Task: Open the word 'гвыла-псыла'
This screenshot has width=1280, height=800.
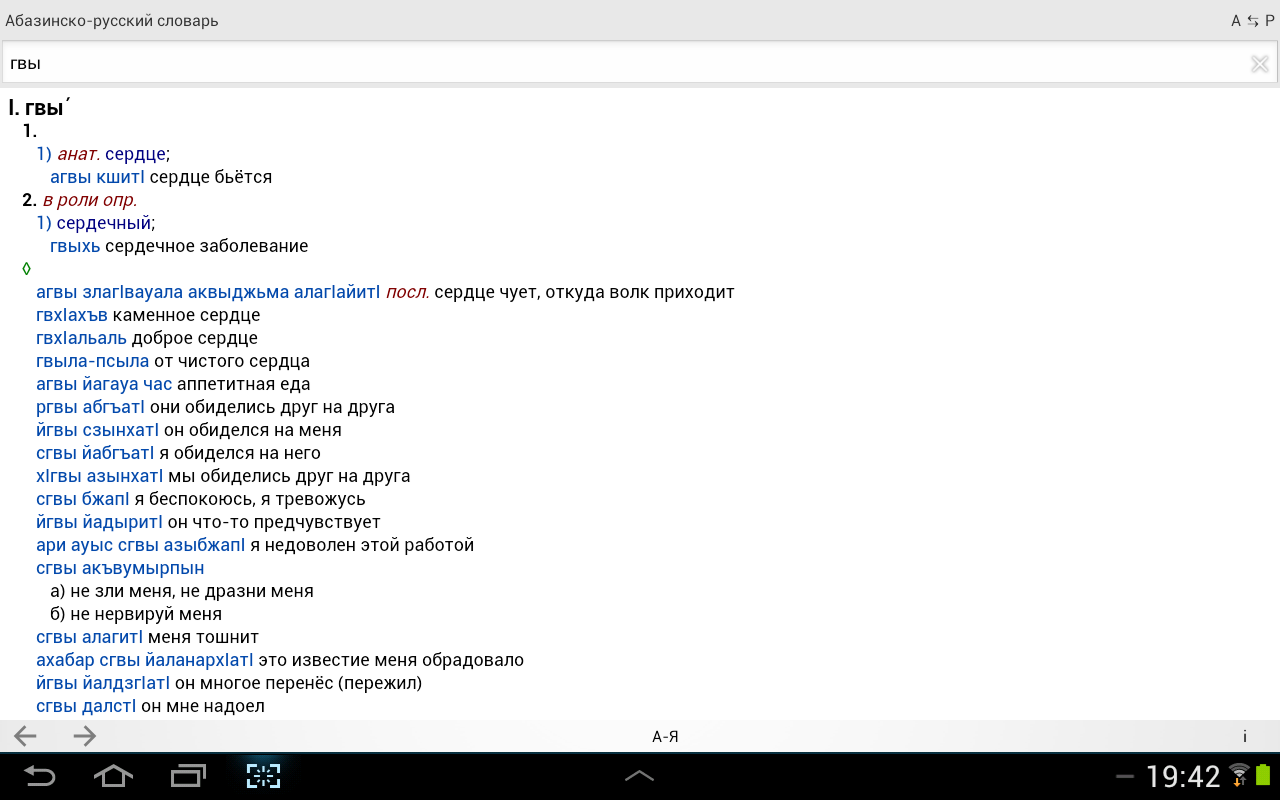Action: pyautogui.click(x=92, y=361)
